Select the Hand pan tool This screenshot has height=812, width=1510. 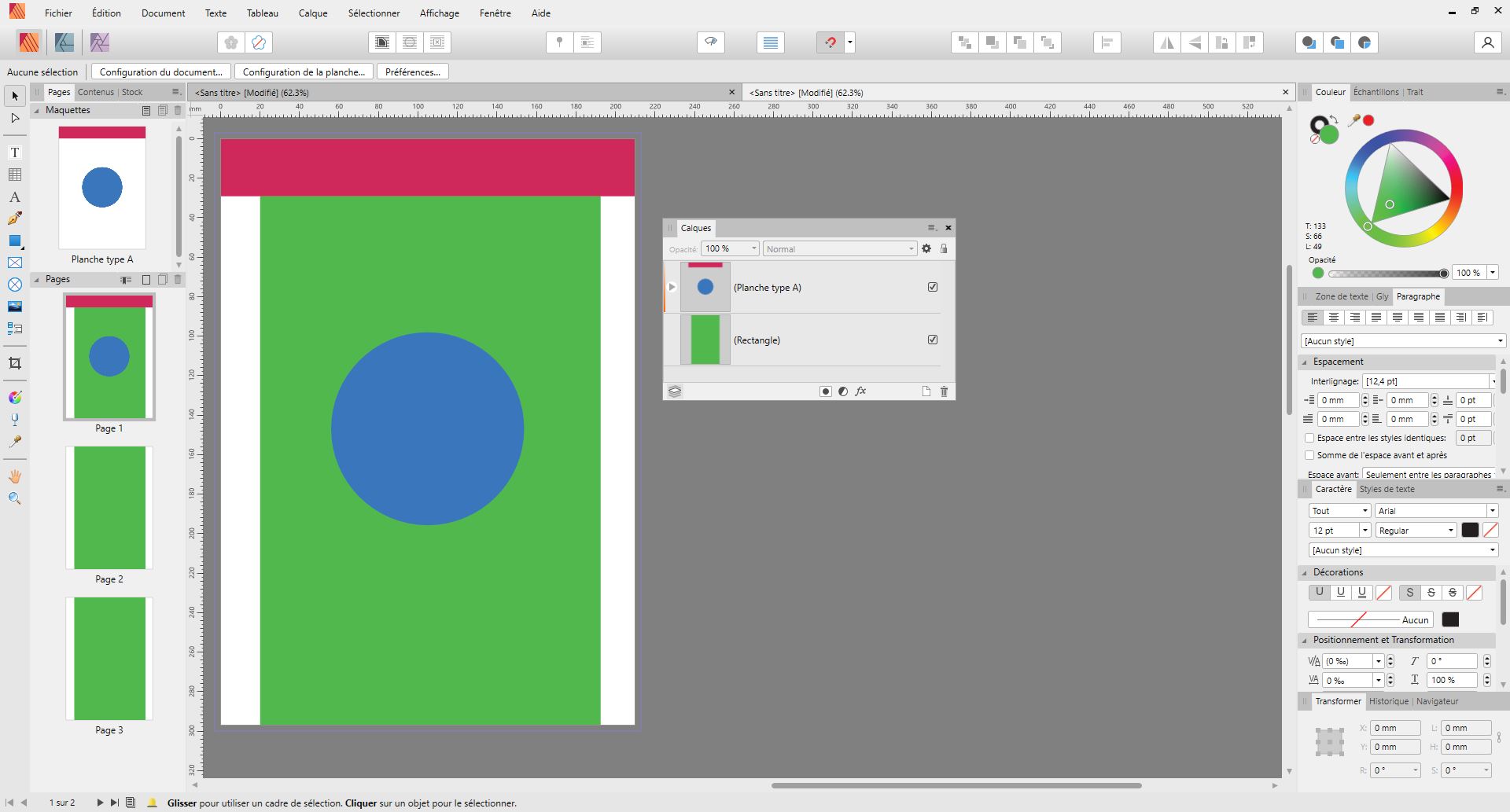[x=14, y=476]
